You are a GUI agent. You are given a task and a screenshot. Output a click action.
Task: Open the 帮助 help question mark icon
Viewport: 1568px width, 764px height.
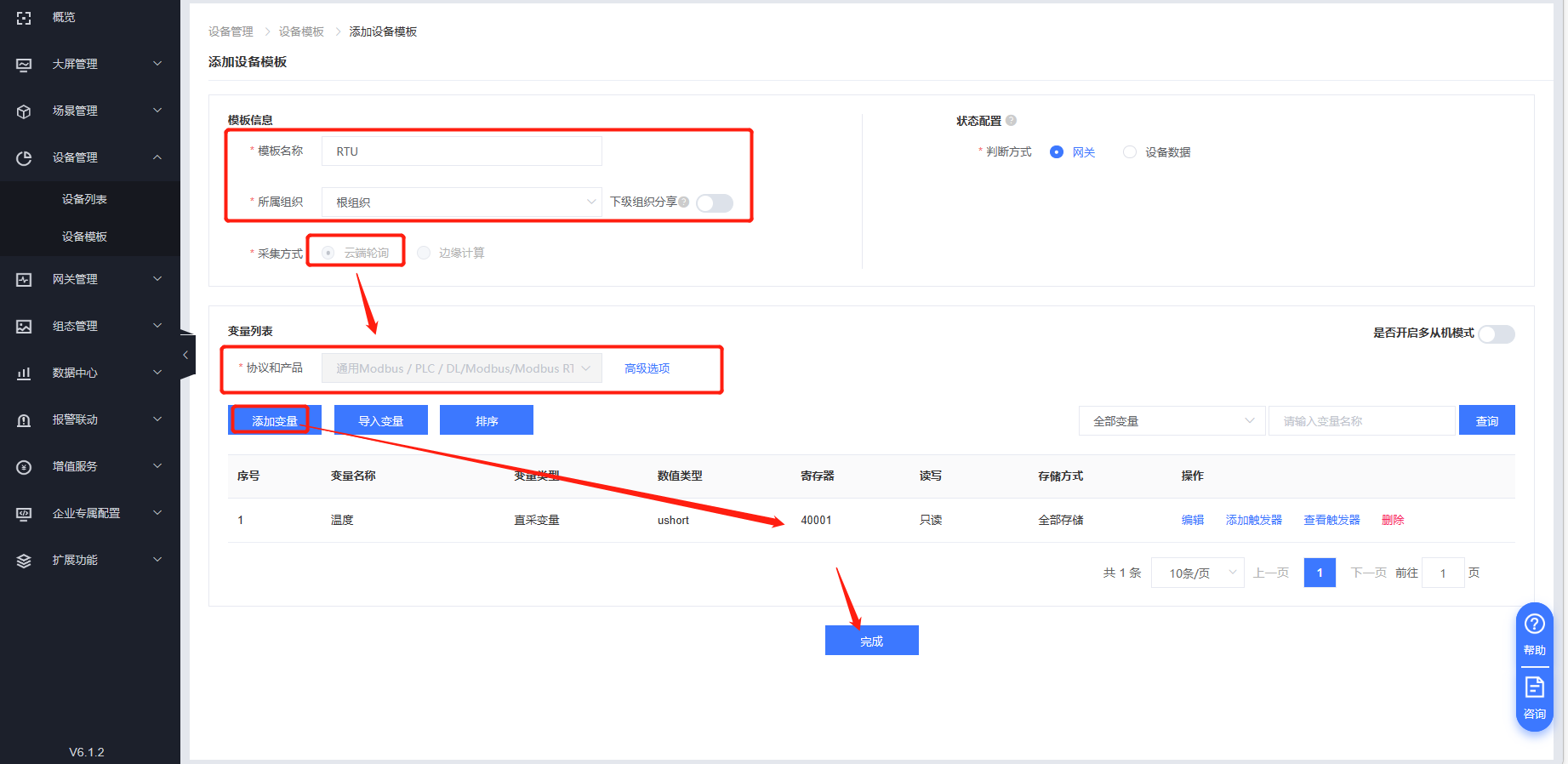pyautogui.click(x=1534, y=624)
